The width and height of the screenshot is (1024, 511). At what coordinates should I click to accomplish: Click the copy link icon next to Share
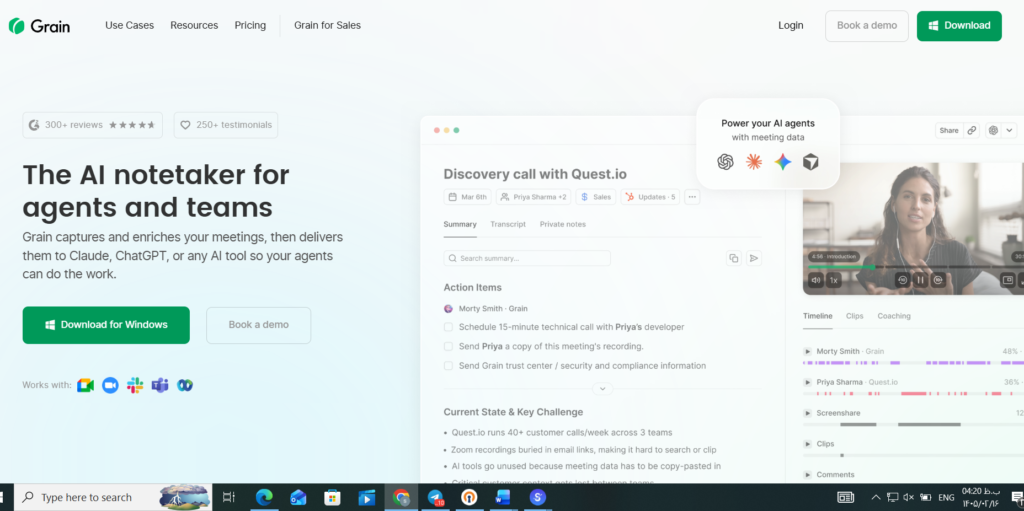pos(972,131)
